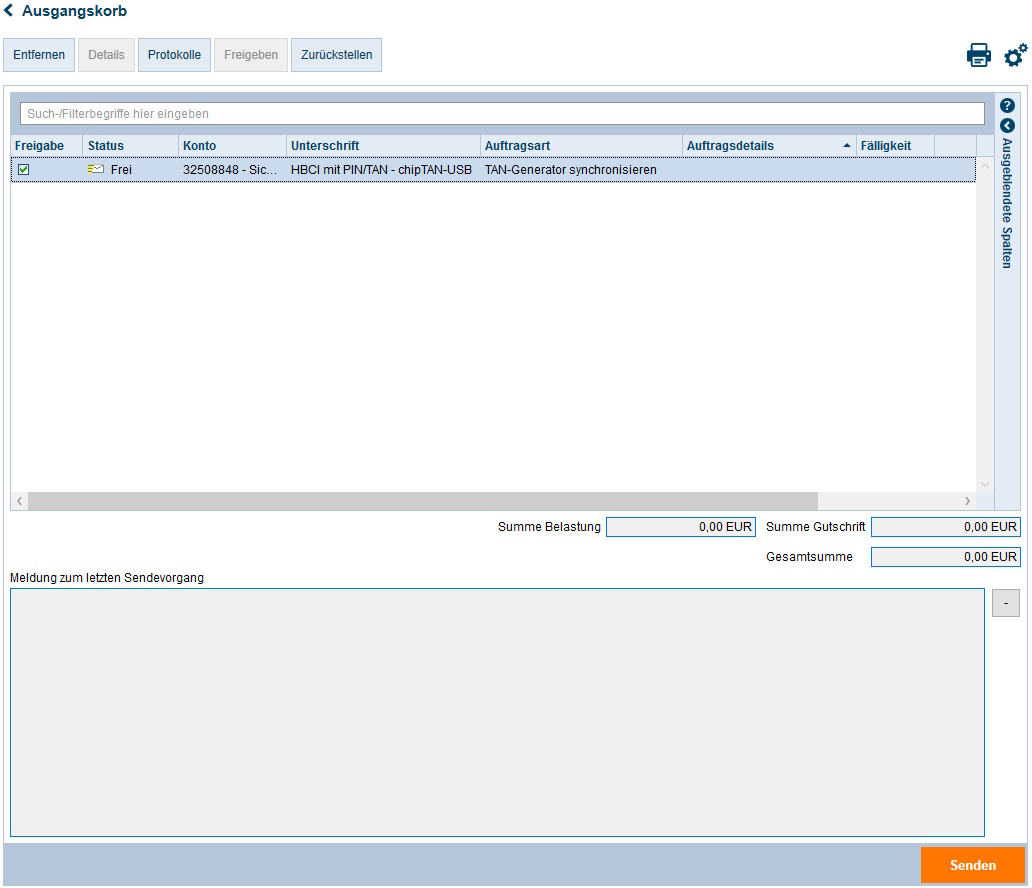Click the Summe Belastung value field

click(x=681, y=527)
